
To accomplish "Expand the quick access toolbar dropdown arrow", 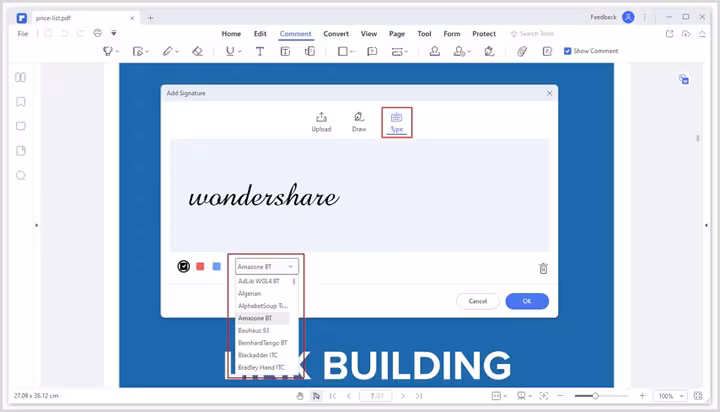I will (x=114, y=33).
